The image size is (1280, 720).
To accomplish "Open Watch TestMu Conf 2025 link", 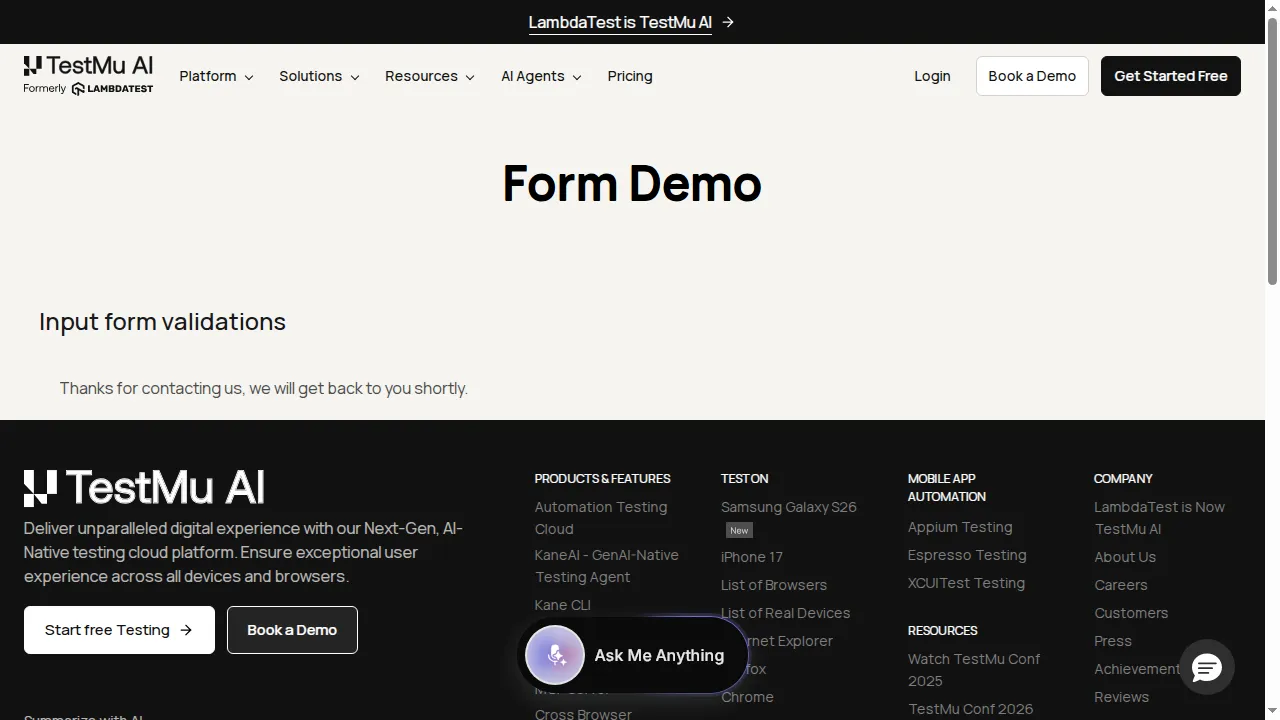I will point(974,670).
